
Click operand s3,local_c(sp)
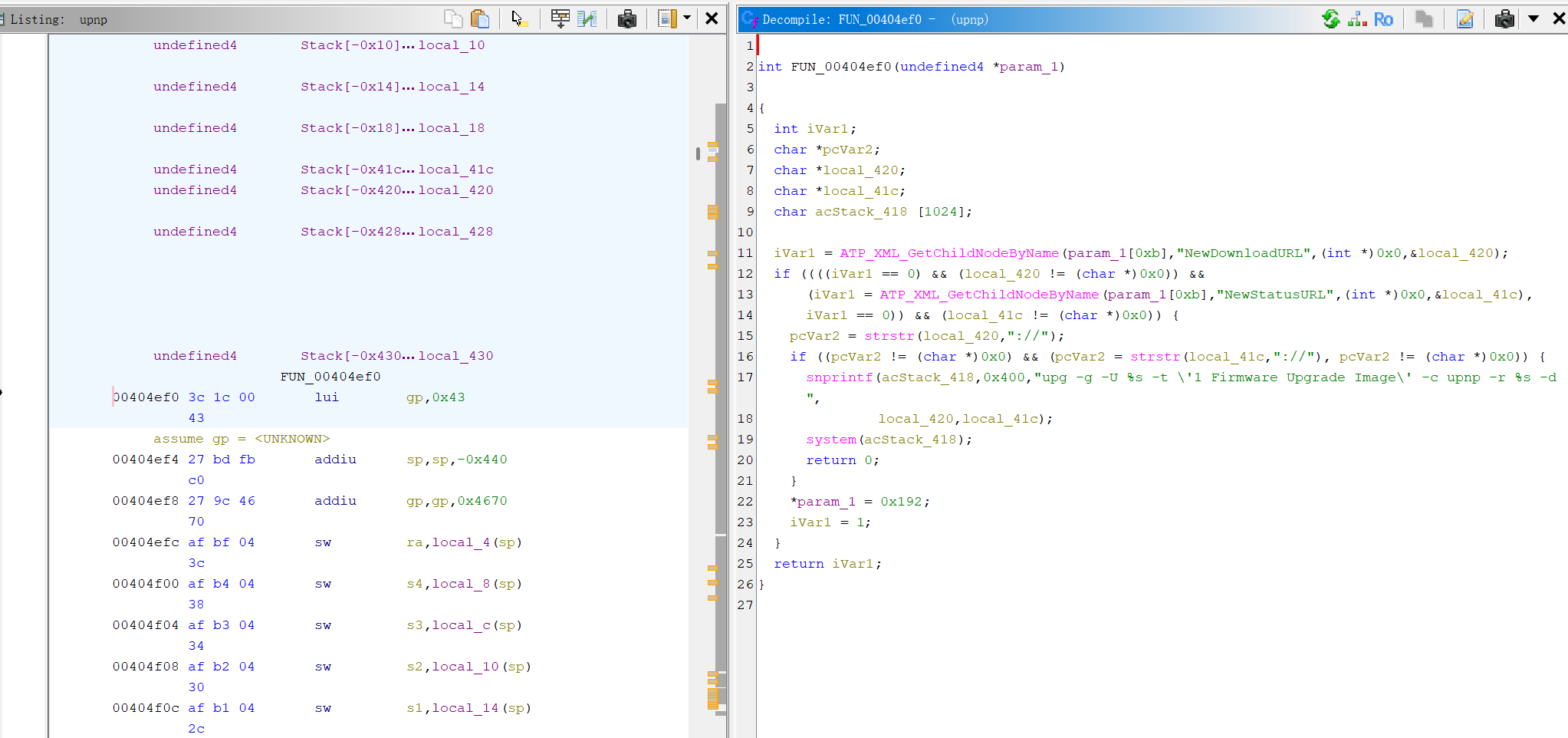(464, 624)
